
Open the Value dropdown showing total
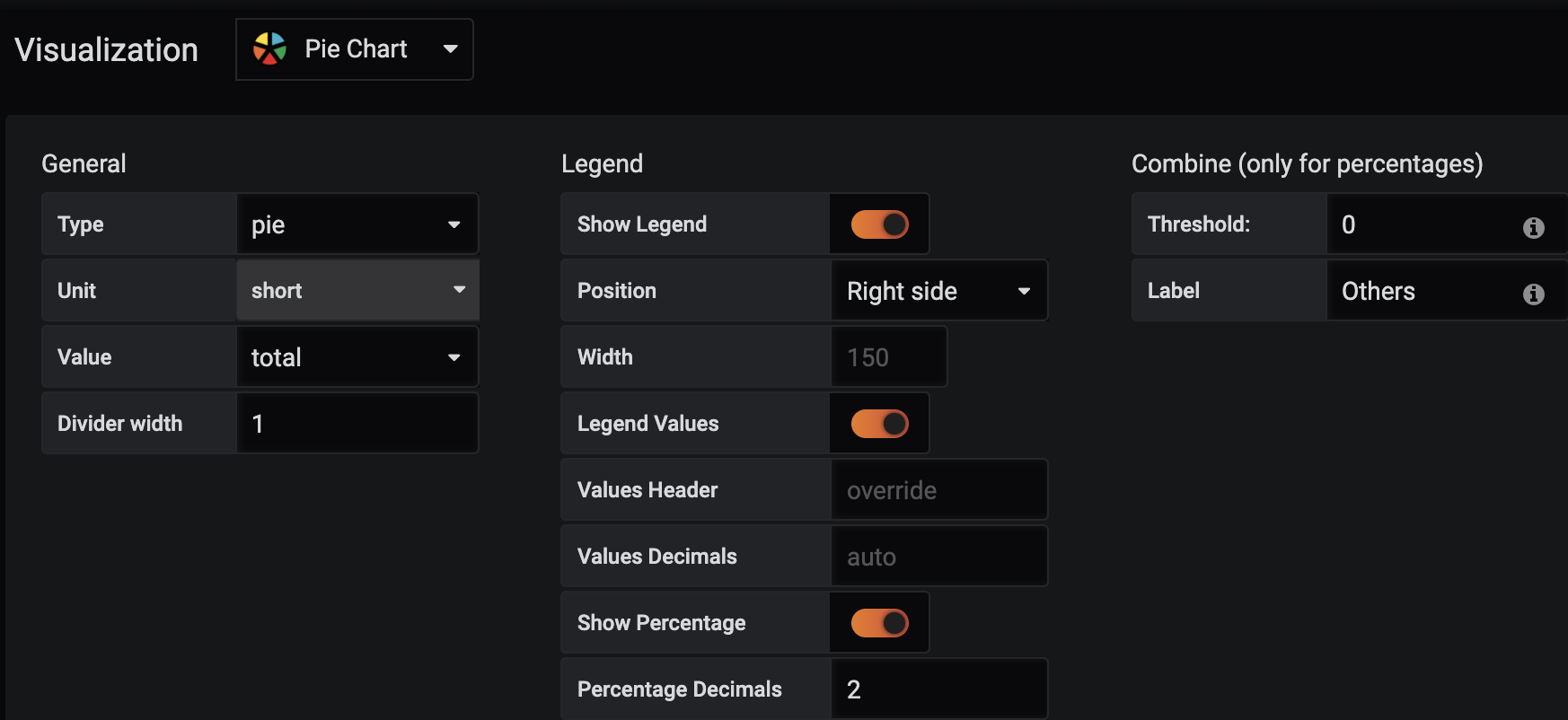(x=357, y=357)
